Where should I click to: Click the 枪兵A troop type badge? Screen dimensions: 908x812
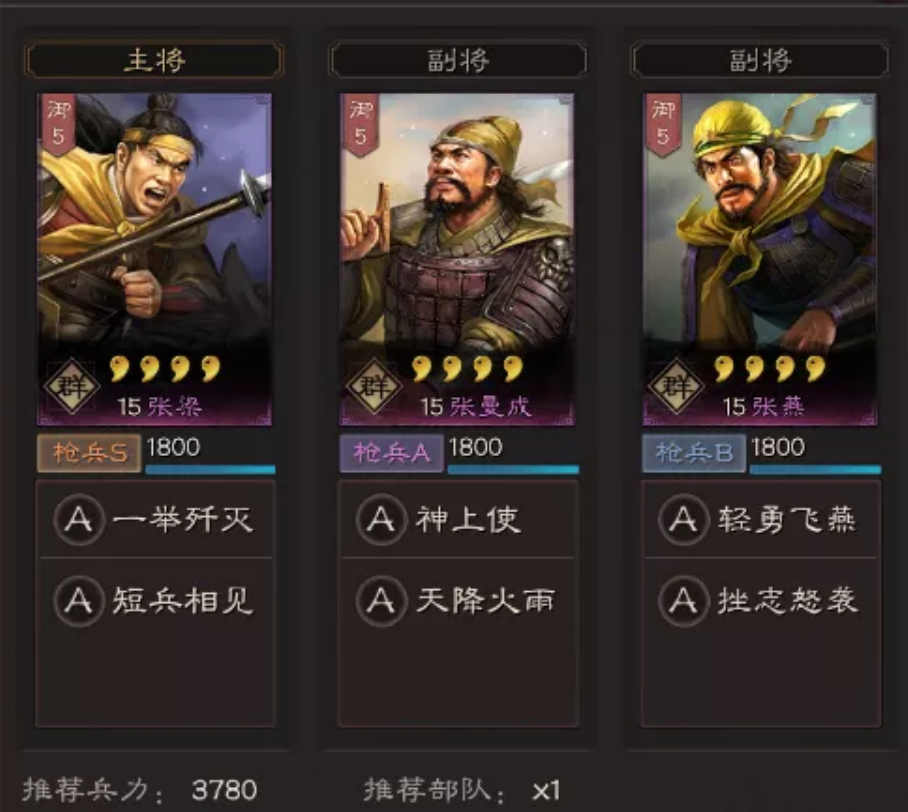tap(391, 453)
